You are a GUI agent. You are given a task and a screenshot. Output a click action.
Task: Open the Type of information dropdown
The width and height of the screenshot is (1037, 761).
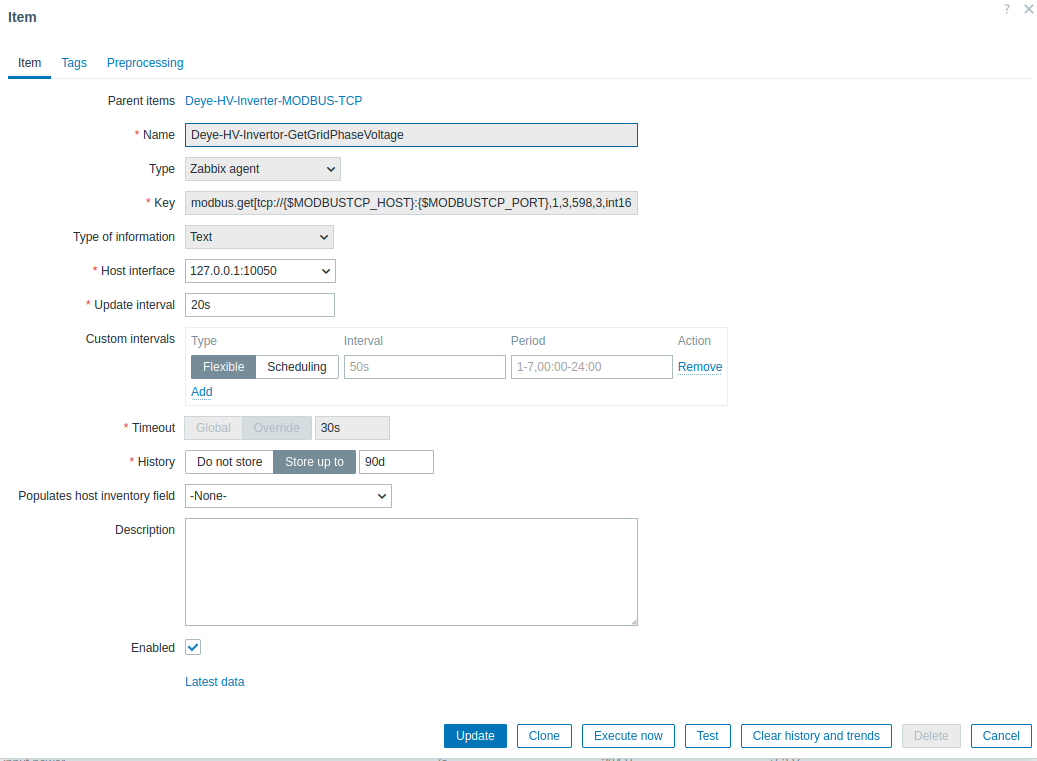pyautogui.click(x=259, y=237)
